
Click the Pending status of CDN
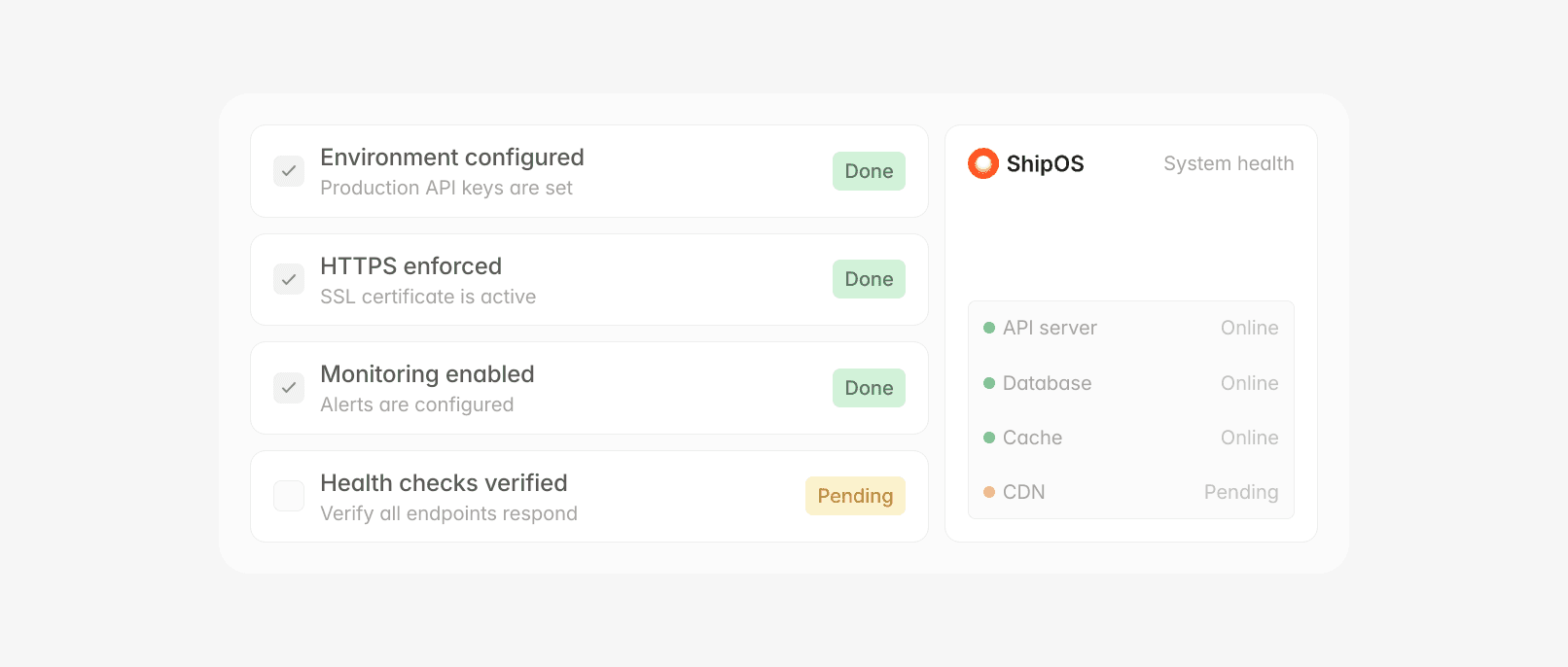(x=1241, y=492)
